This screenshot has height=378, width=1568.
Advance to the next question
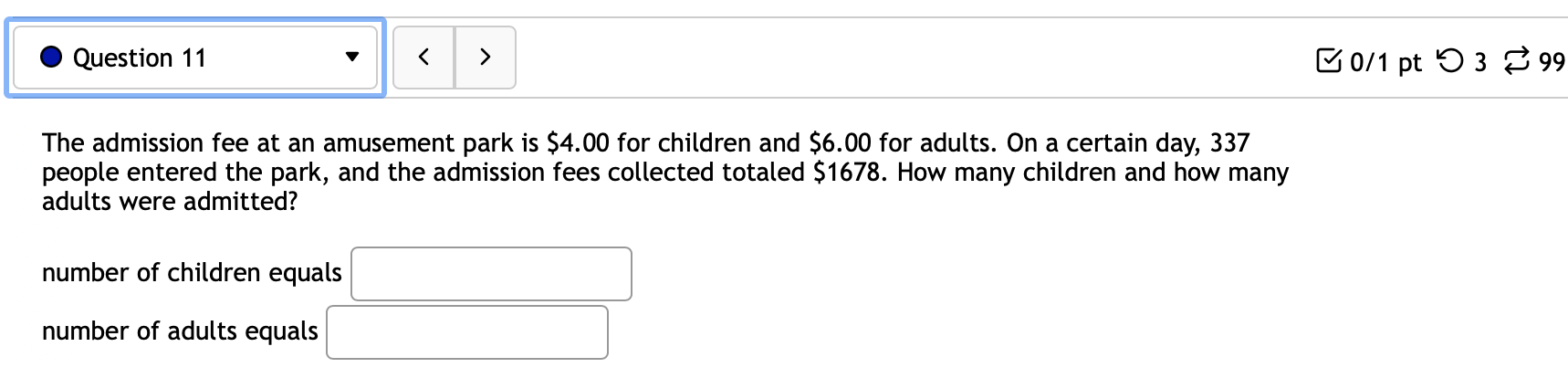(485, 58)
